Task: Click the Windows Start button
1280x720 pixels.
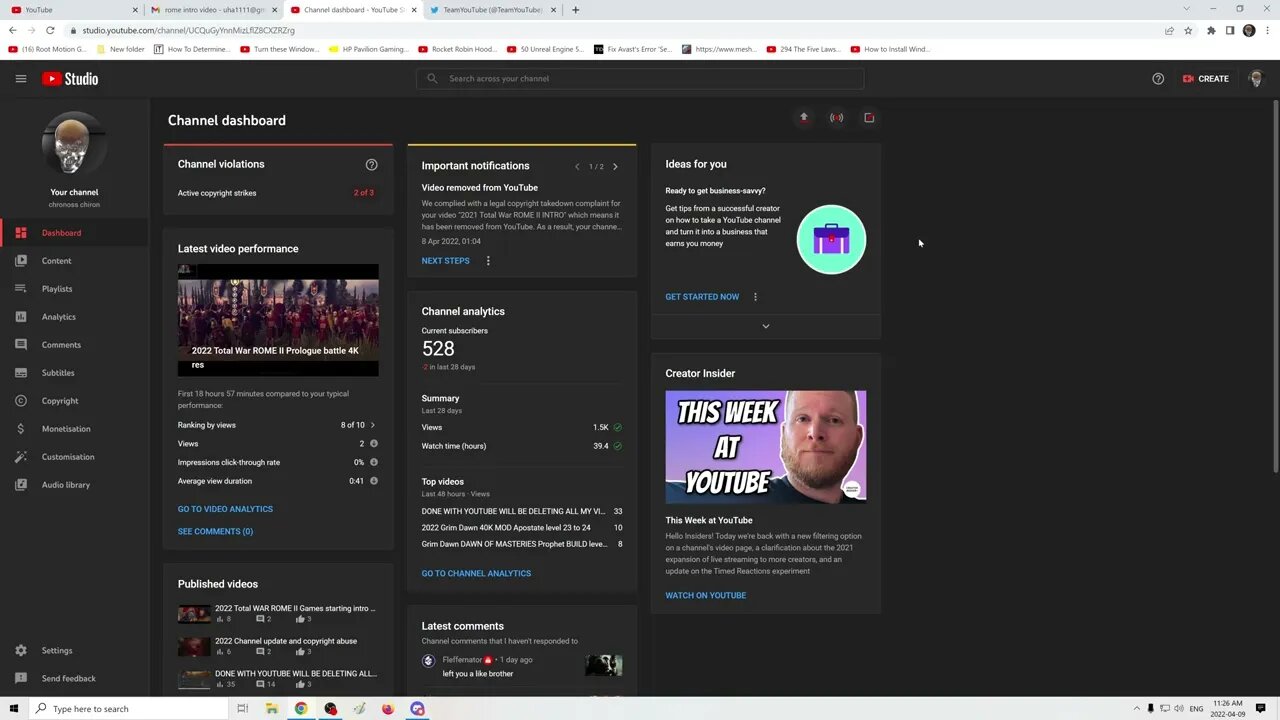Action: [x=14, y=709]
